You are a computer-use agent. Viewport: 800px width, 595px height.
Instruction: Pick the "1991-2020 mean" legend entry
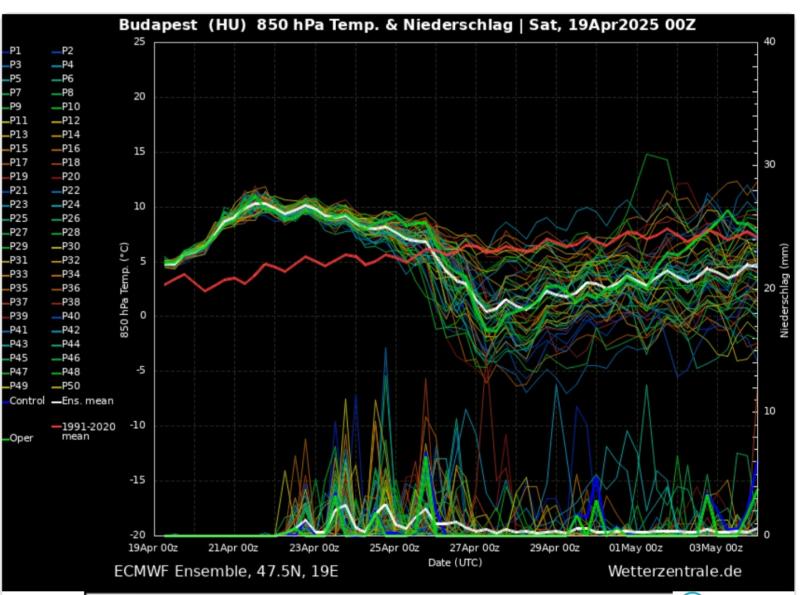84,431
